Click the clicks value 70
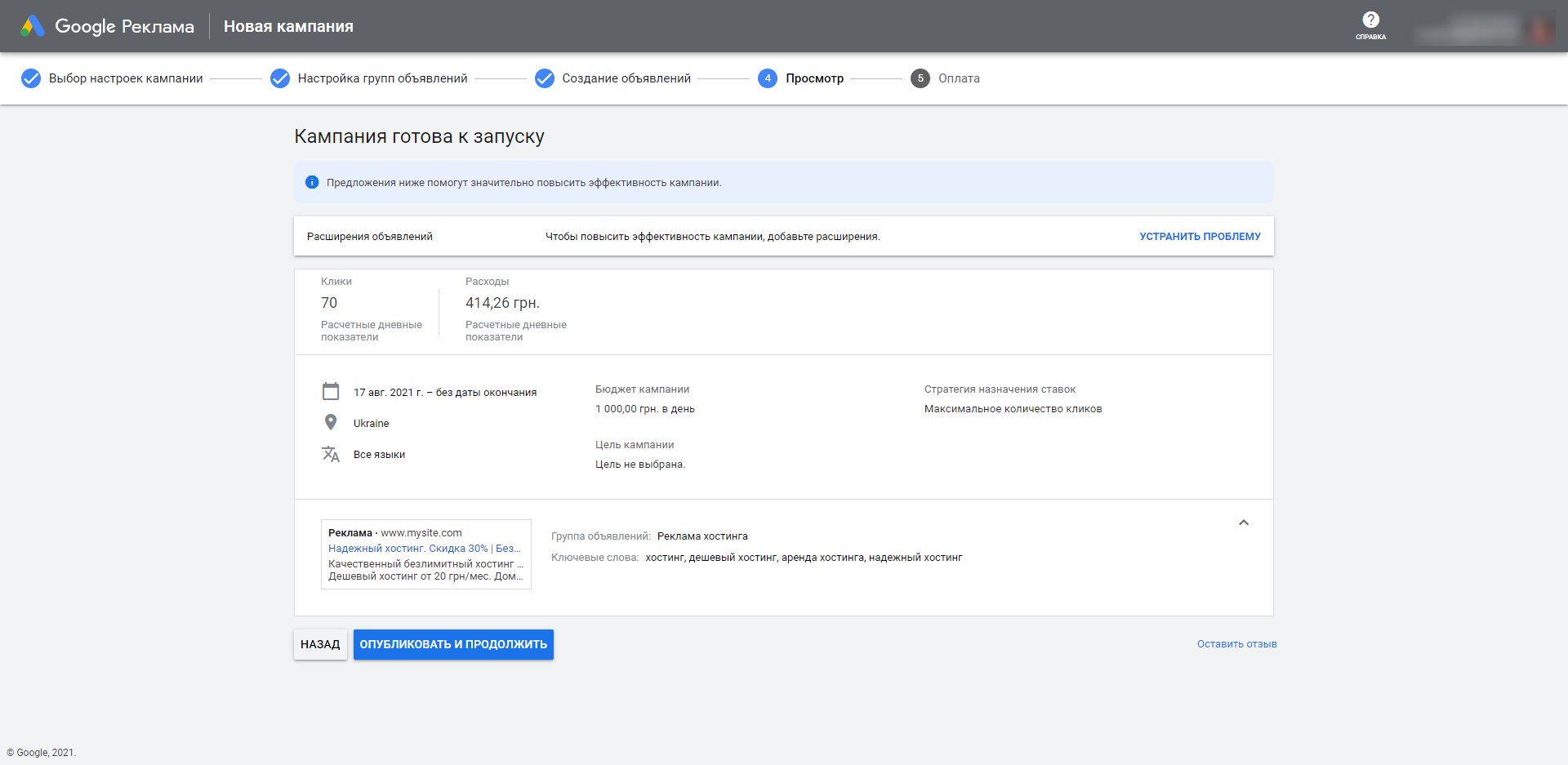 pyautogui.click(x=329, y=303)
